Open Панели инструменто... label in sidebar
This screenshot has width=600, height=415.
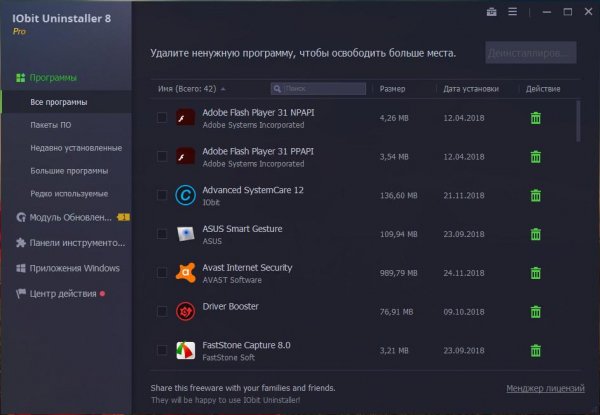77,242
